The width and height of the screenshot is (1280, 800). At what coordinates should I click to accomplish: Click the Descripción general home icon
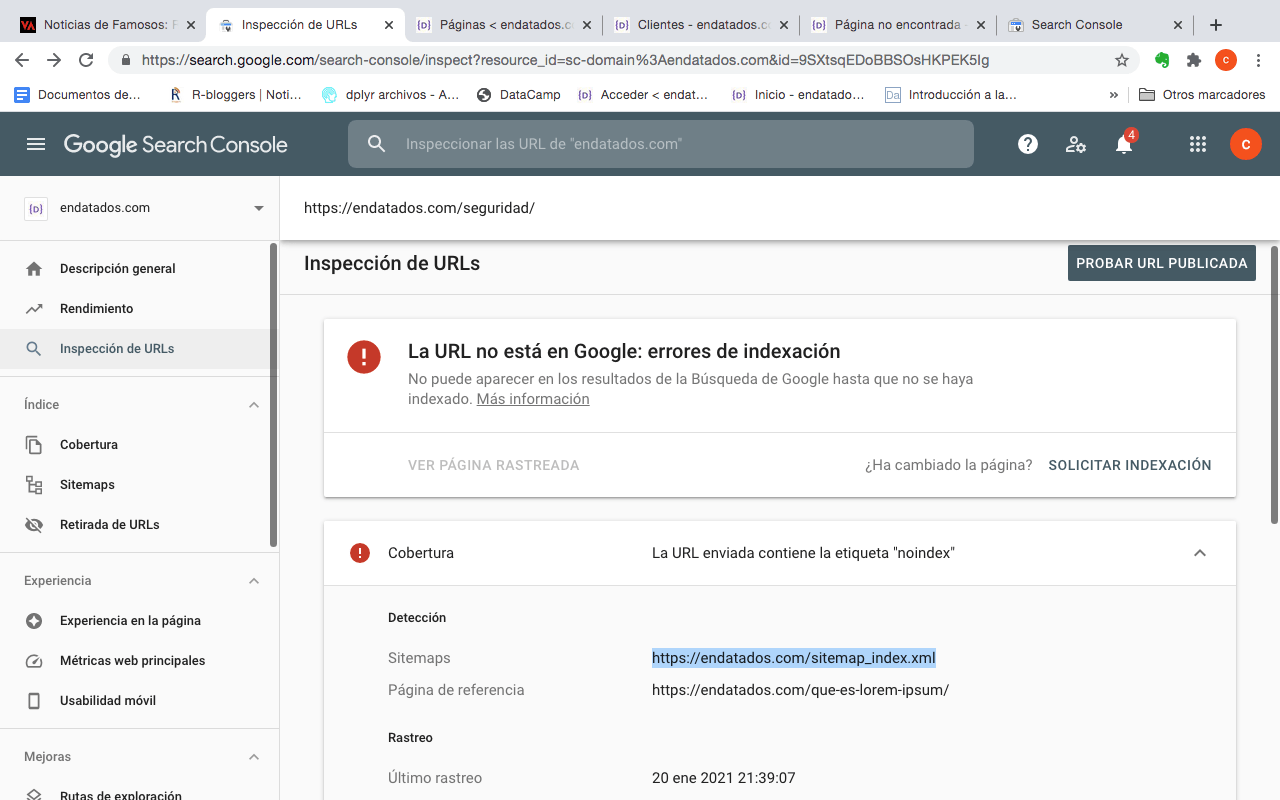point(34,269)
